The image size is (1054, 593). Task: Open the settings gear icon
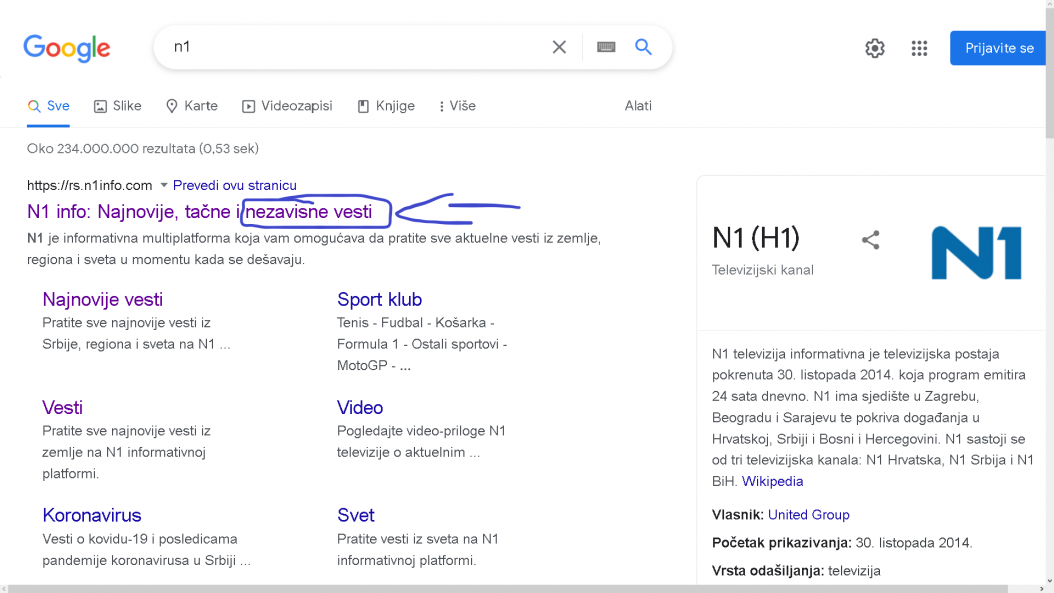point(875,48)
